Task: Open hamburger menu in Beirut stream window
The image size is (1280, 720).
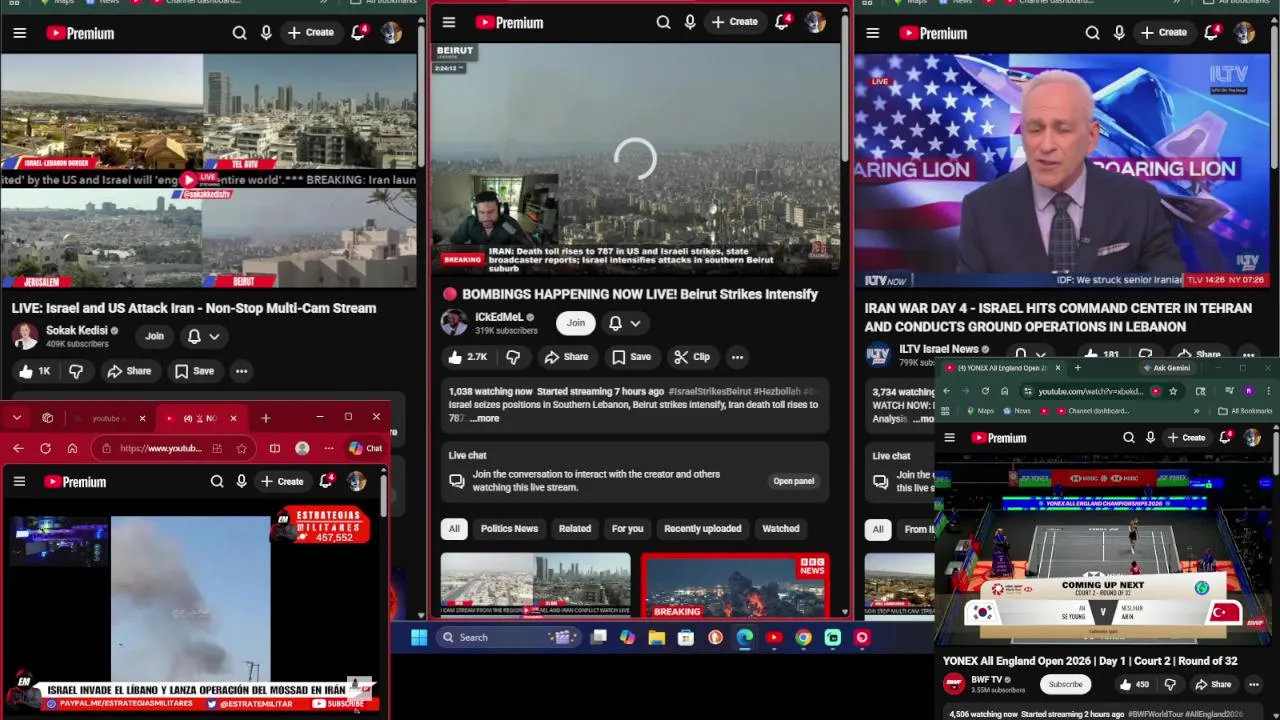Action: click(448, 22)
